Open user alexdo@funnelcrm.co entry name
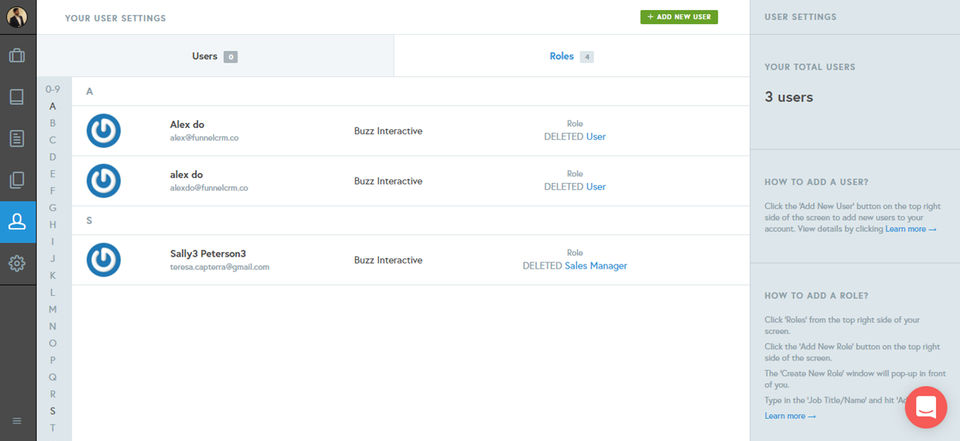 [x=188, y=175]
